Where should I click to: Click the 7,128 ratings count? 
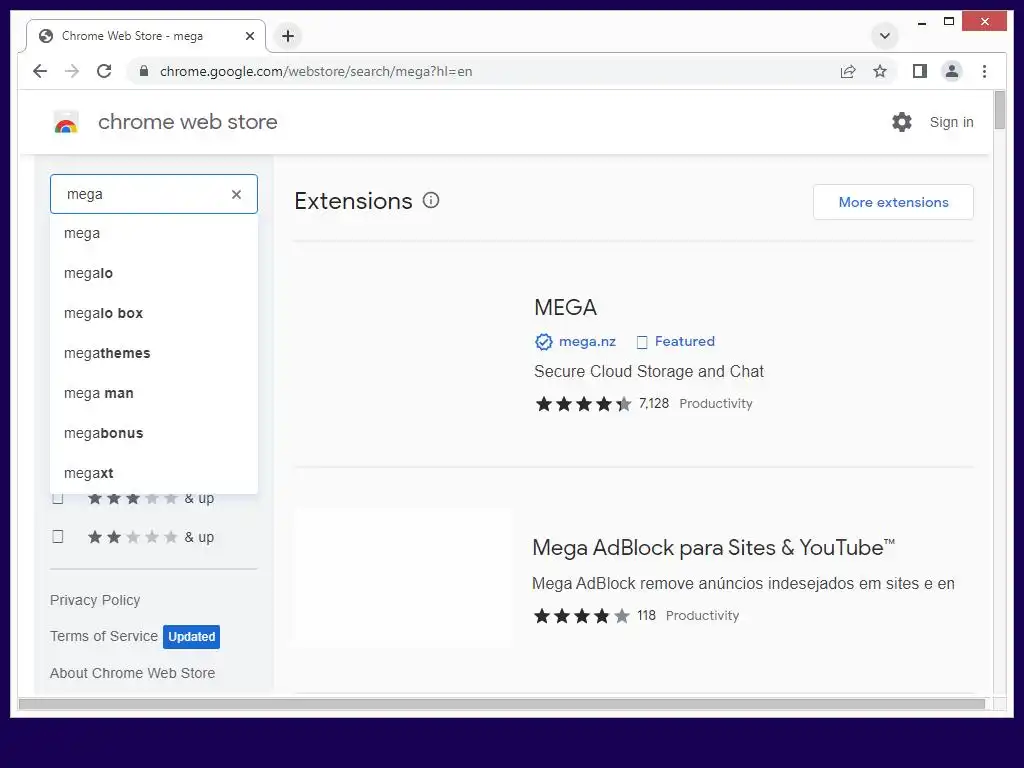coord(654,404)
